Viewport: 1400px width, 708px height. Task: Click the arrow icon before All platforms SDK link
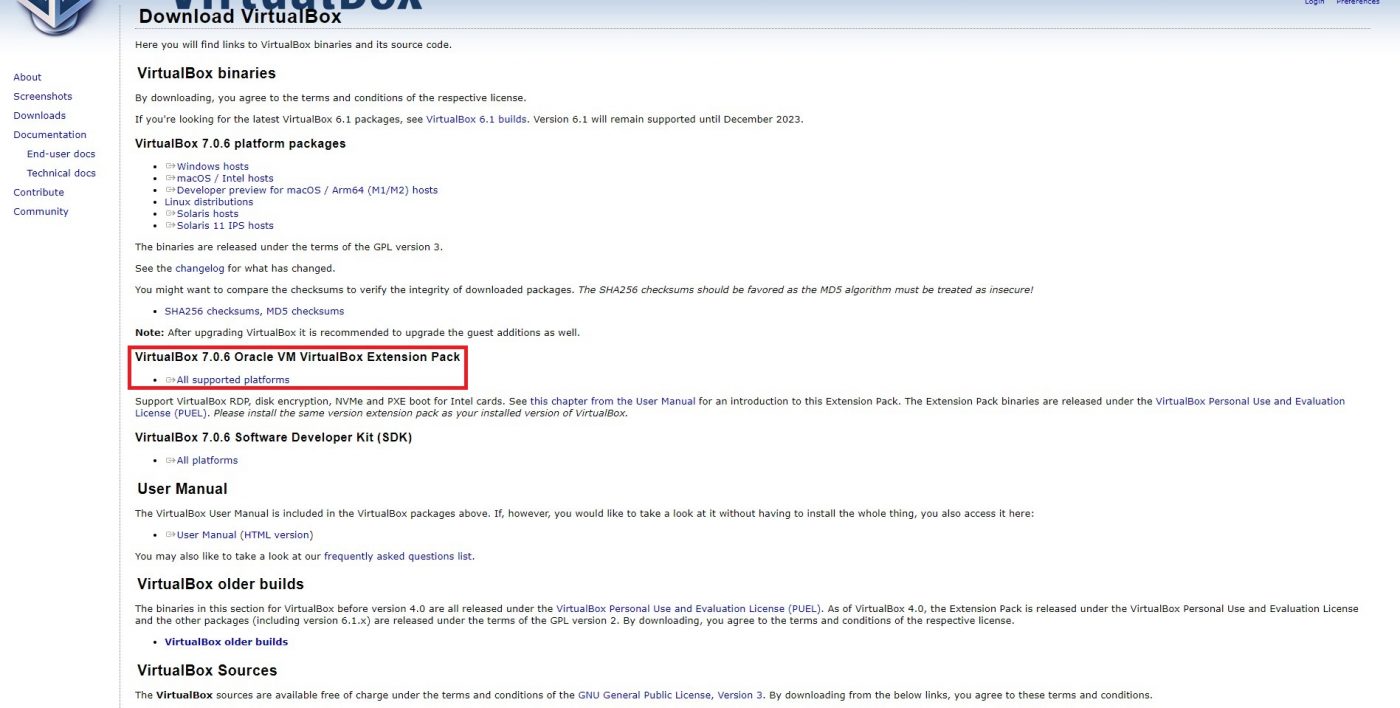(170, 461)
